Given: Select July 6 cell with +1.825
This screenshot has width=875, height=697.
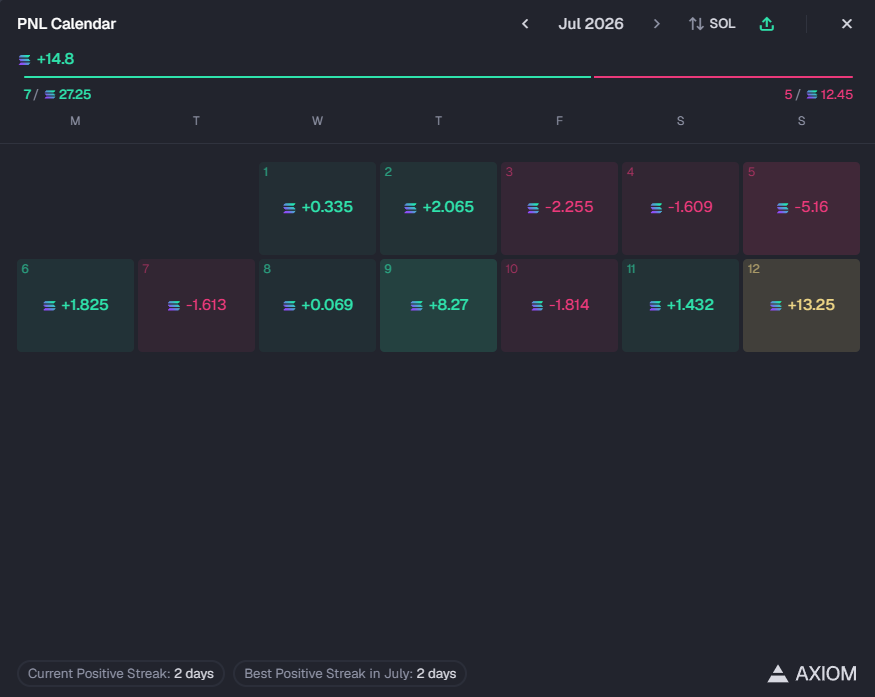Looking at the screenshot, I should 75,305.
